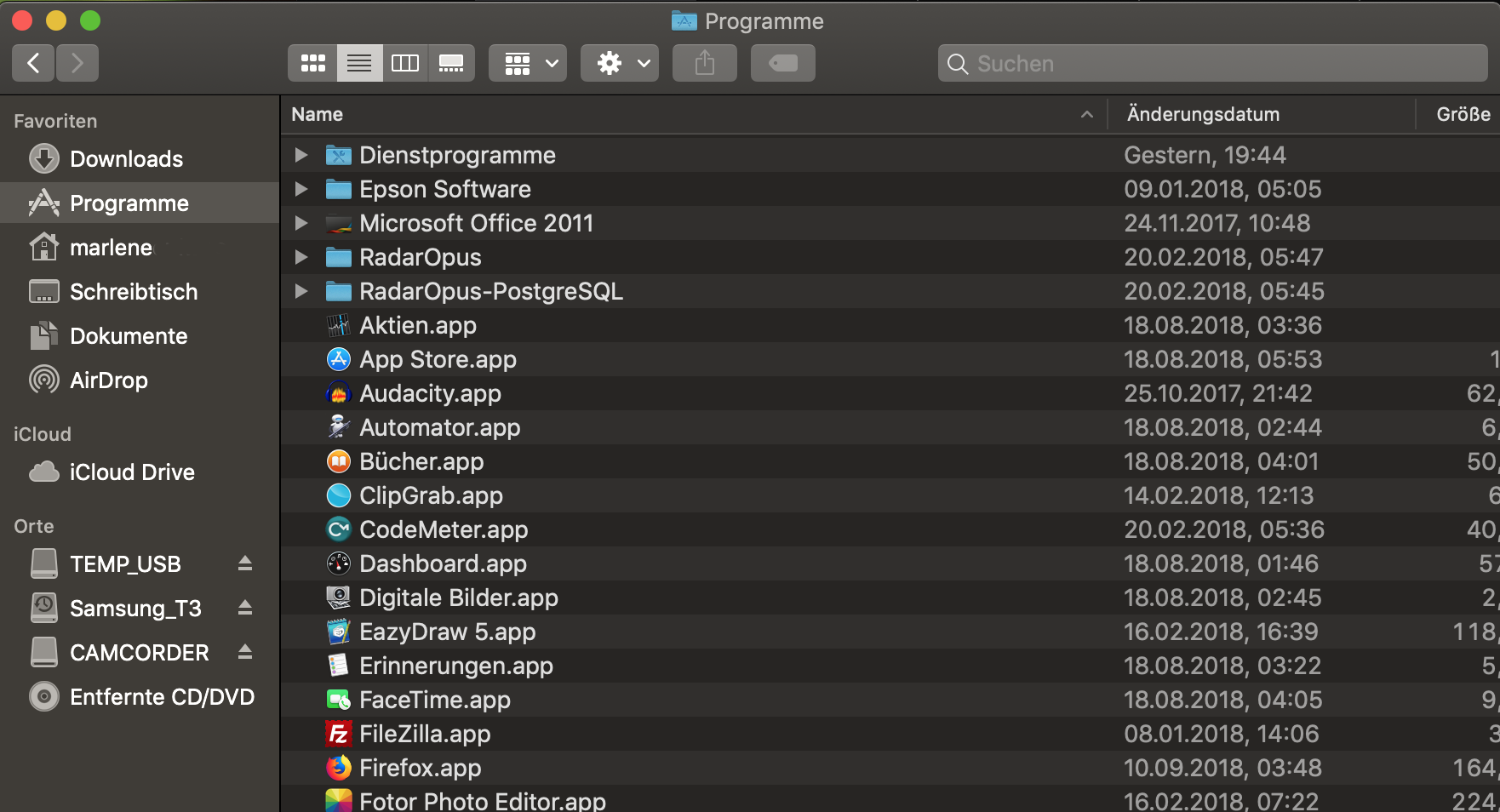The image size is (1500, 812).
Task: Open AirDrop in the sidebar
Action: tap(140, 380)
